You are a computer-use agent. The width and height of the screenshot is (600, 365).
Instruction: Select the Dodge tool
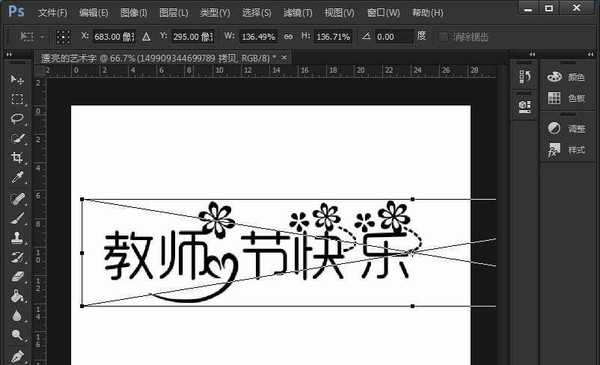pos(17,335)
